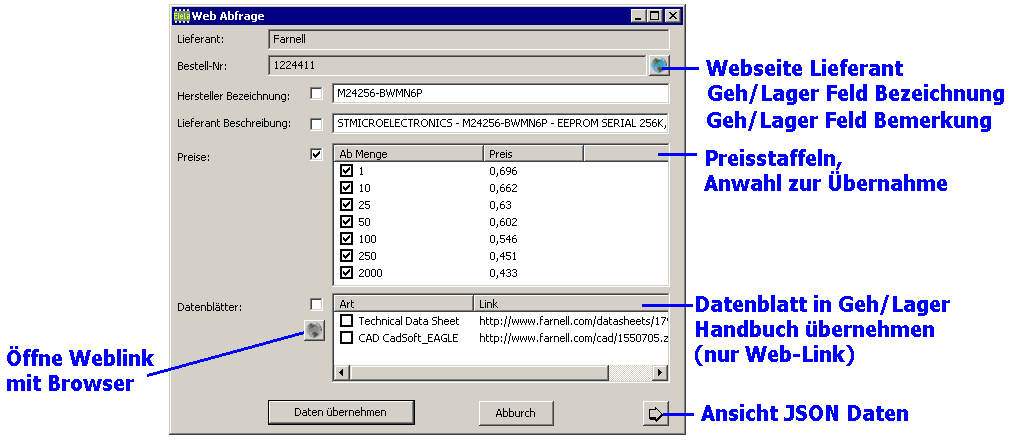
Task: Close the Web Abfrage window
Action: click(x=673, y=16)
